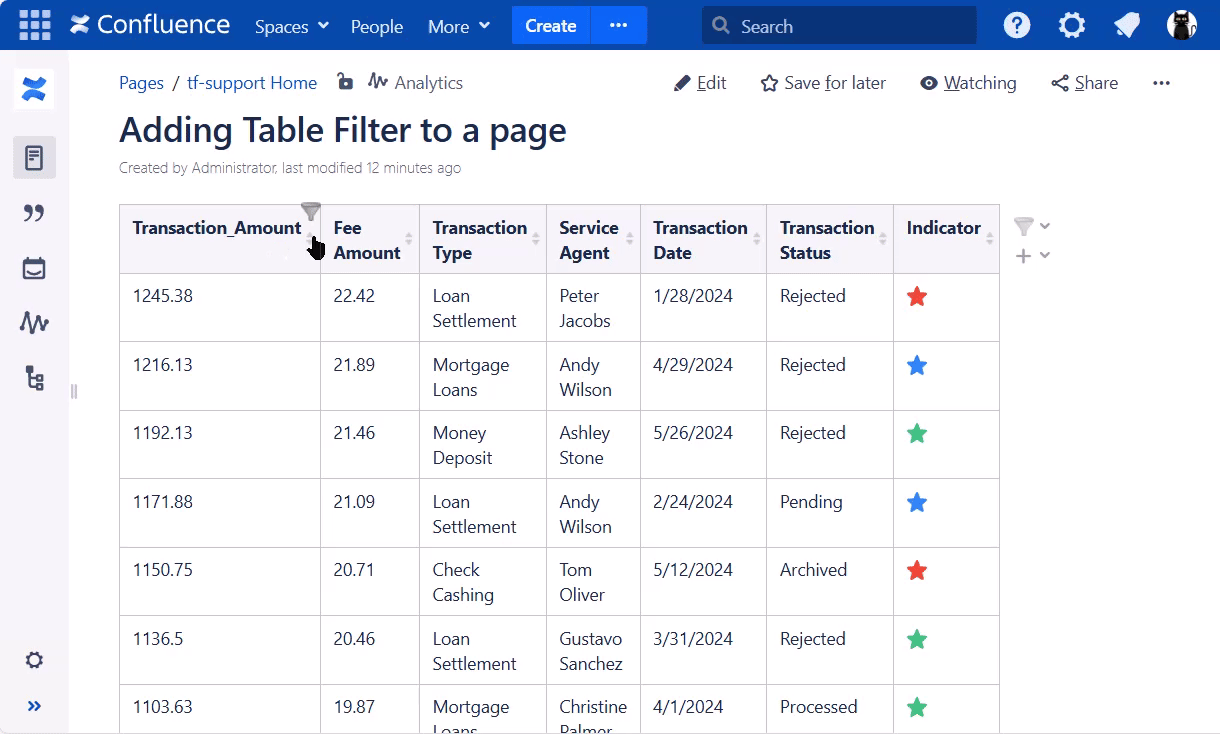Click in the Search field

850,26
